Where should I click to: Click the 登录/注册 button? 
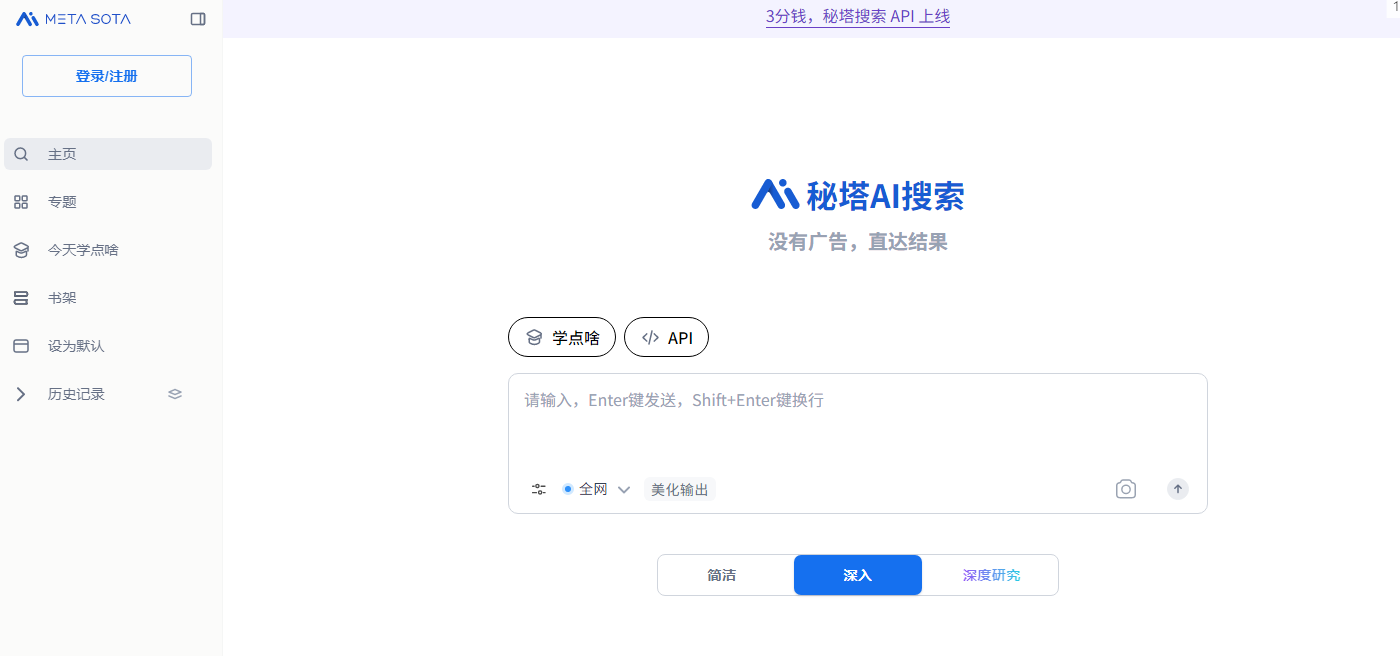pyautogui.click(x=106, y=75)
